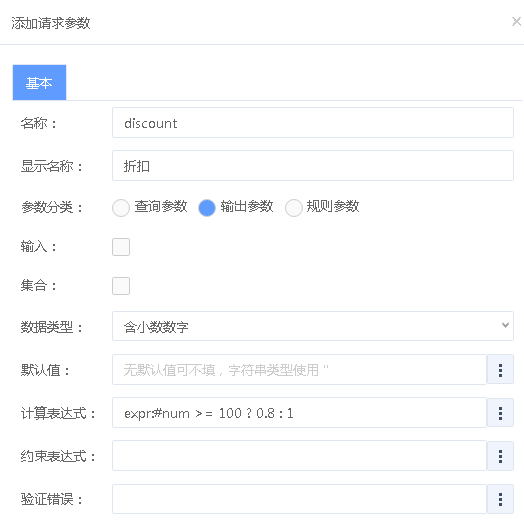The height and width of the screenshot is (522, 524).
Task: Open the 计算表达式 expression editor dots icon
Action: 500,413
